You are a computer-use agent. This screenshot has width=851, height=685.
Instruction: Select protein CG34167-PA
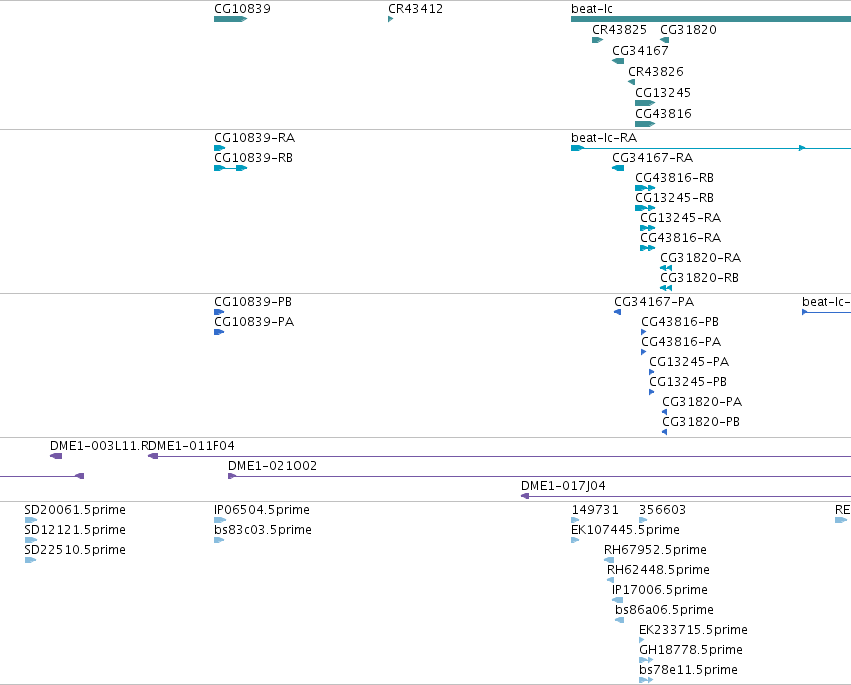[654, 302]
